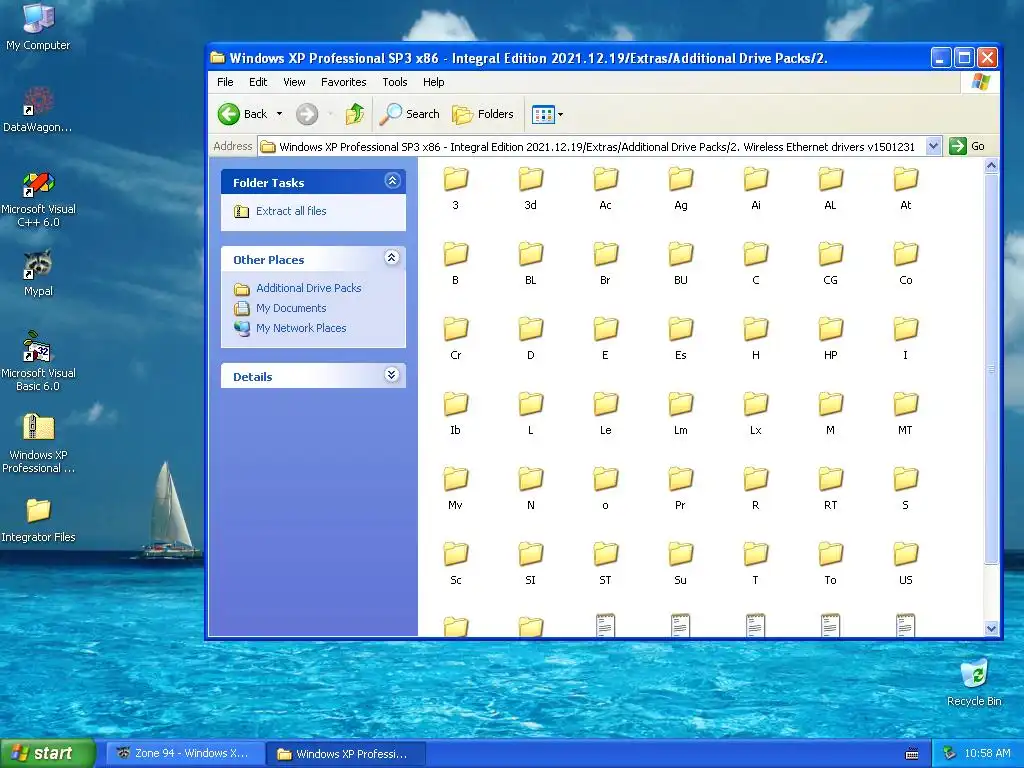
Task: Collapse the Folder Tasks panel
Action: pos(392,181)
